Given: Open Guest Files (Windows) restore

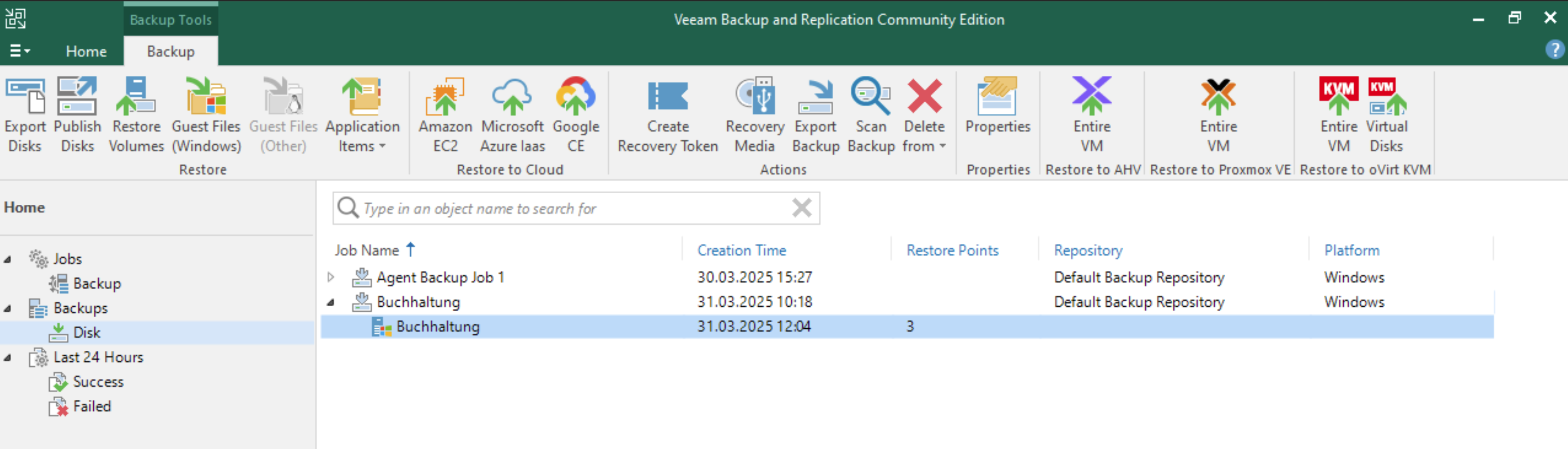Looking at the screenshot, I should click(x=206, y=115).
